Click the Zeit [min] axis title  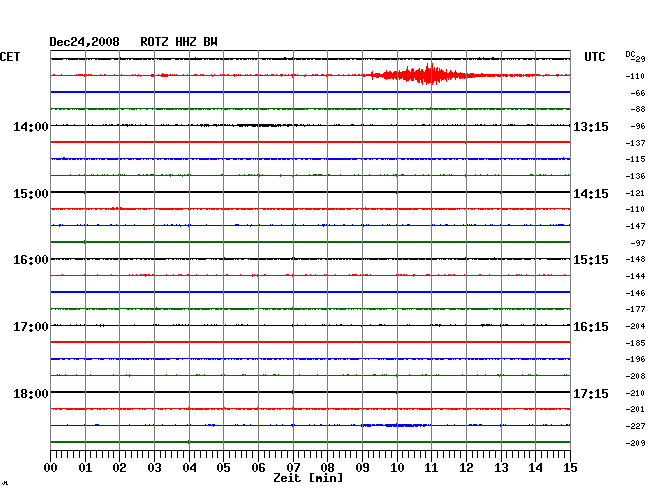(x=308, y=478)
